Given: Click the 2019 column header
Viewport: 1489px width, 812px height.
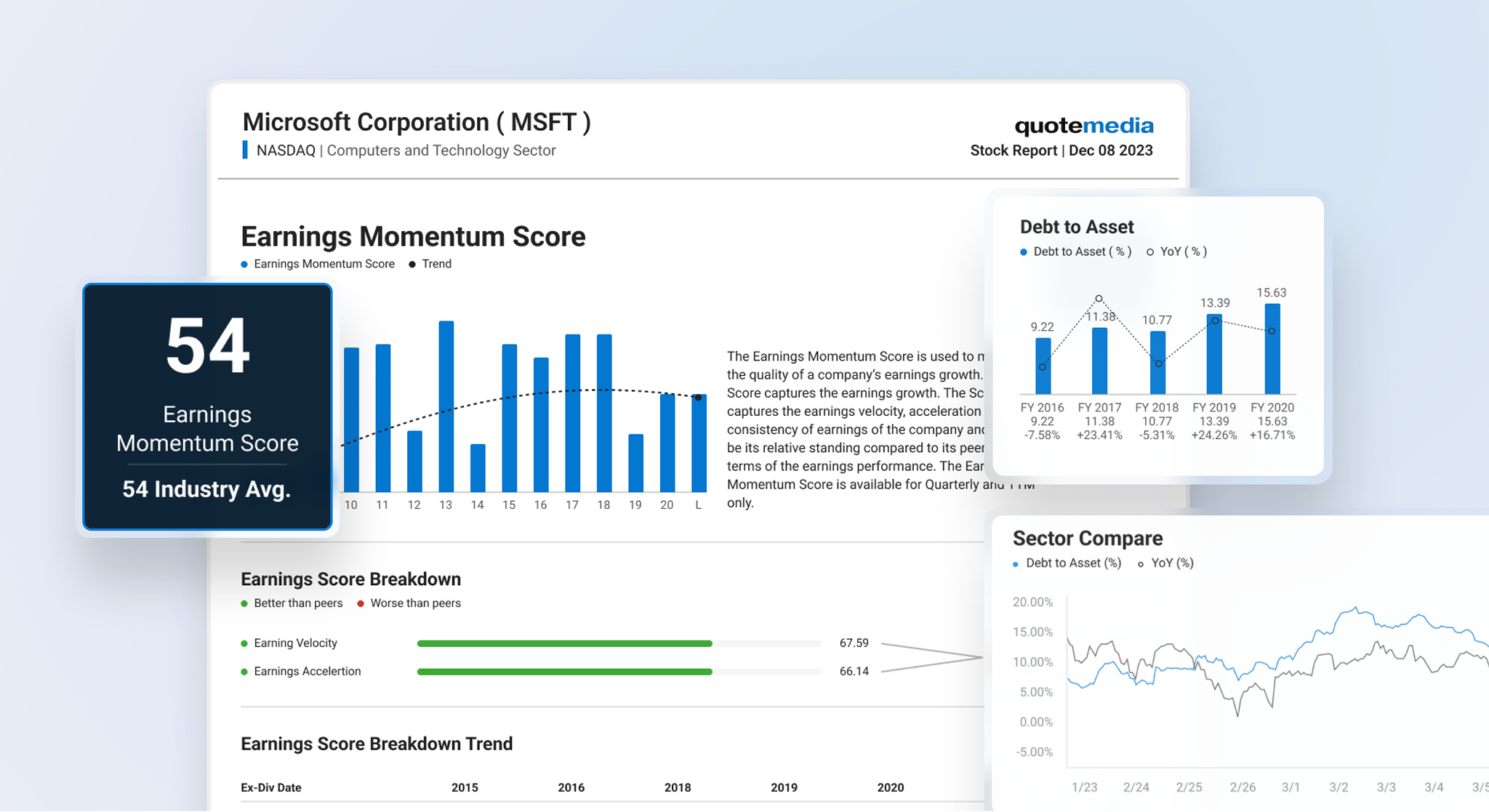Looking at the screenshot, I should point(784,787).
